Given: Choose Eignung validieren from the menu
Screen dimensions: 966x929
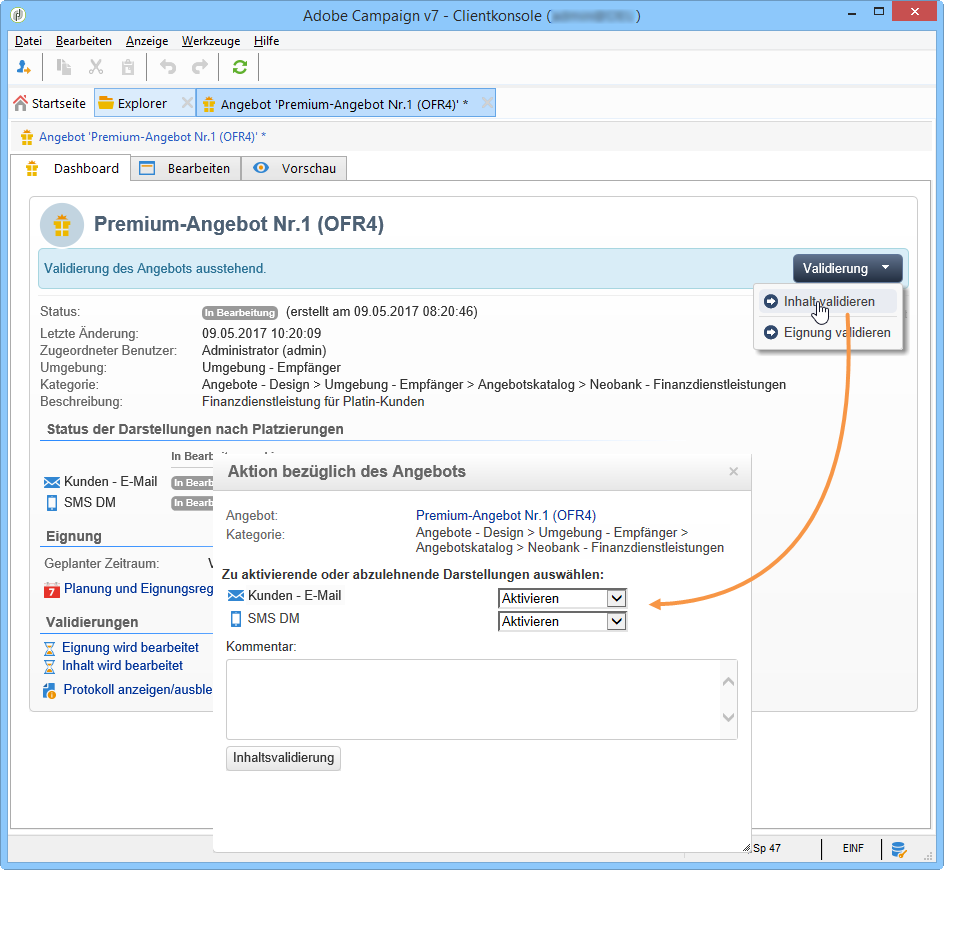Looking at the screenshot, I should click(x=828, y=332).
